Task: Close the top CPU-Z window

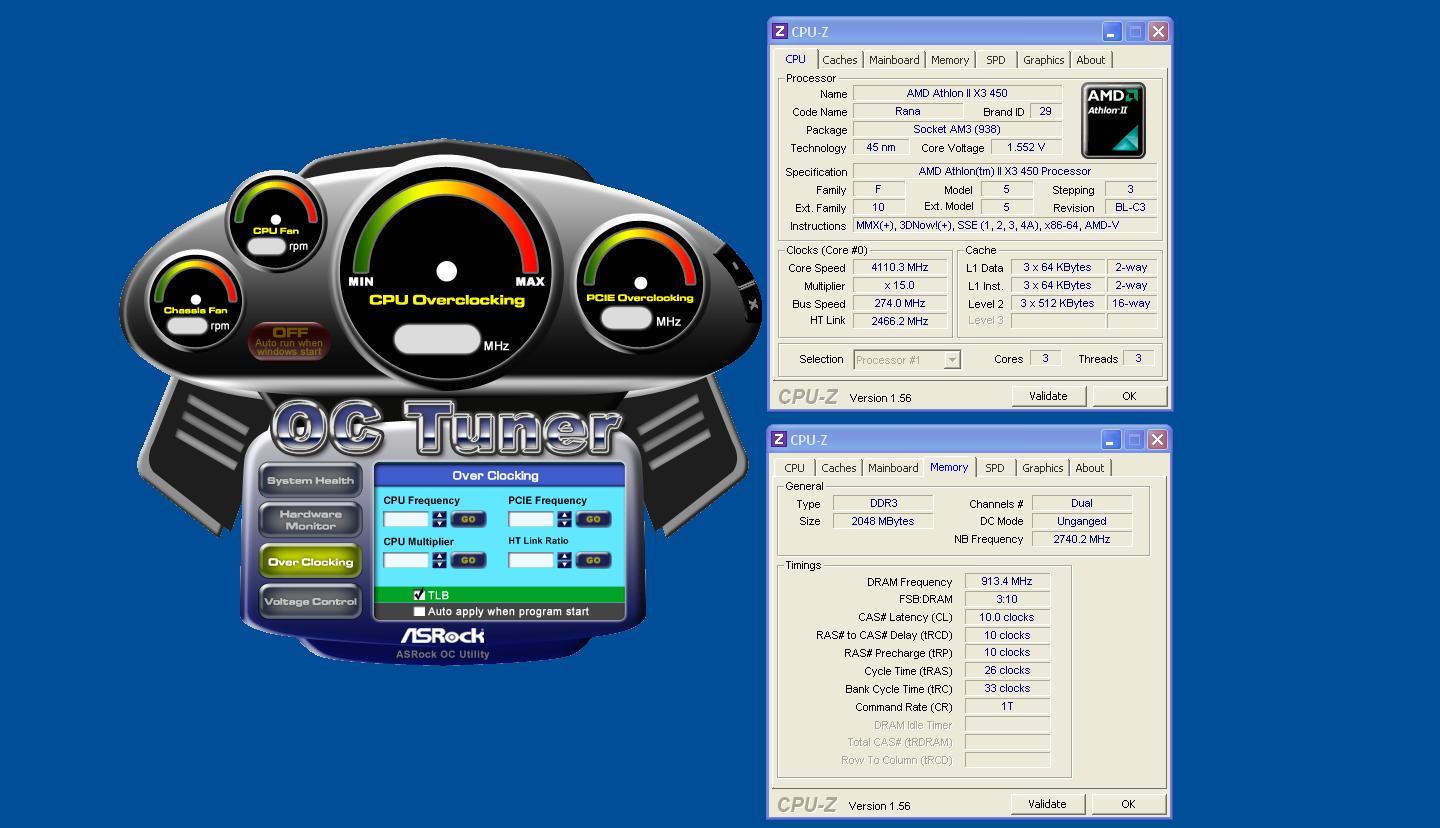Action: click(1158, 31)
